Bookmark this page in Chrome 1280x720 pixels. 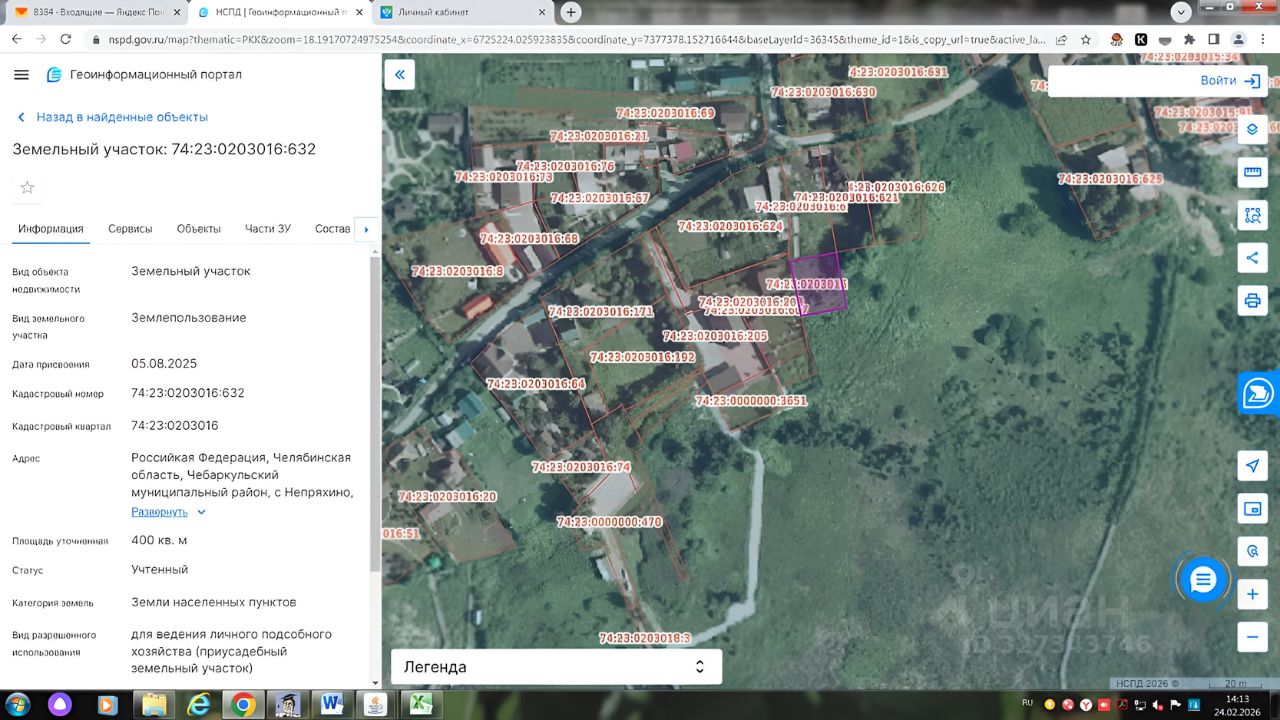pos(1086,39)
